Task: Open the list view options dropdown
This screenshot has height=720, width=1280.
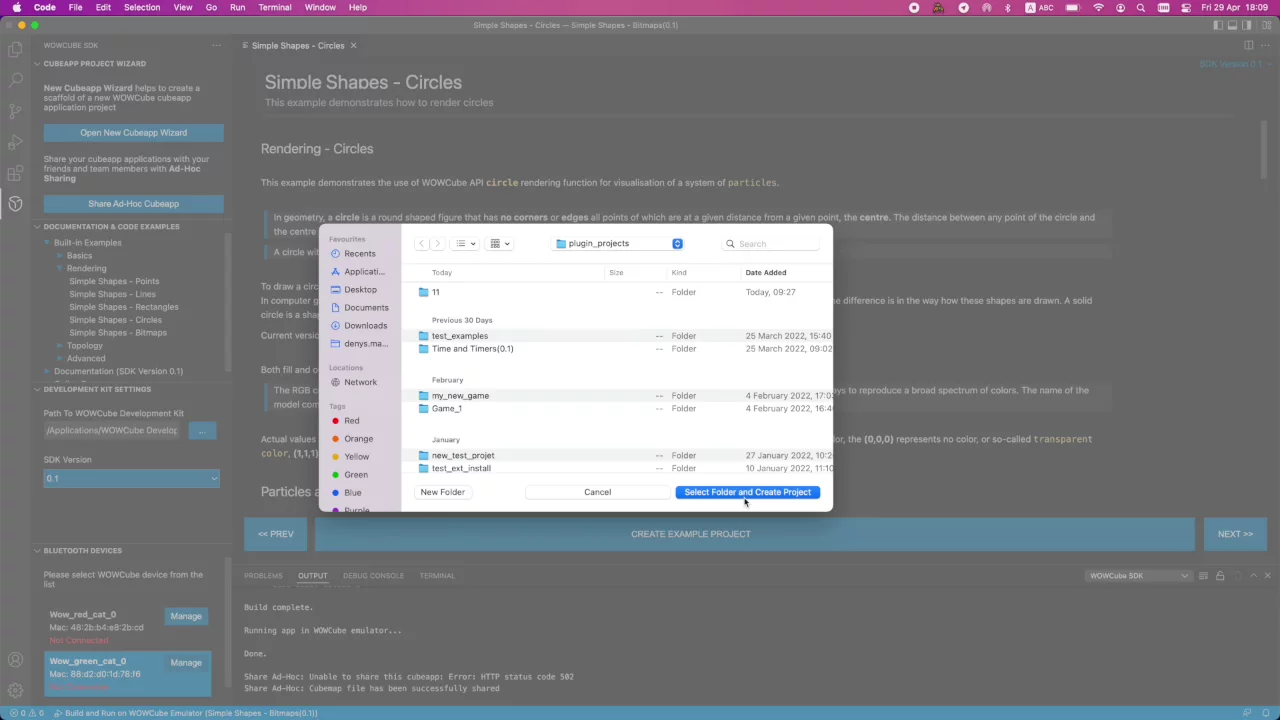Action: coord(465,244)
